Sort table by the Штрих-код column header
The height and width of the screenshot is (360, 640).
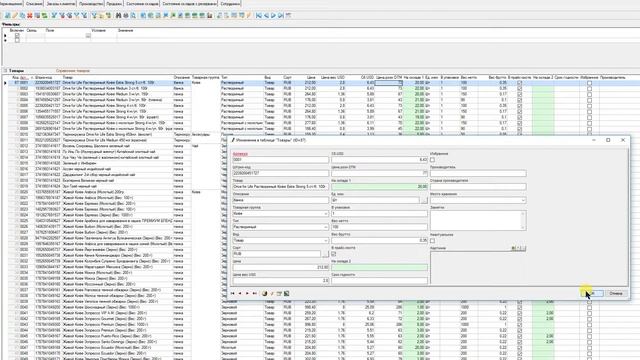tap(44, 77)
